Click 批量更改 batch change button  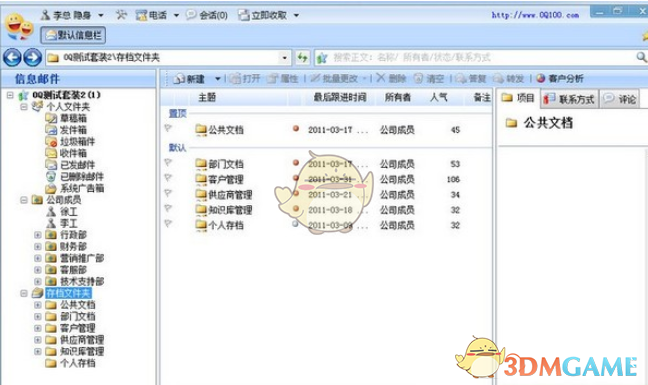click(x=334, y=78)
